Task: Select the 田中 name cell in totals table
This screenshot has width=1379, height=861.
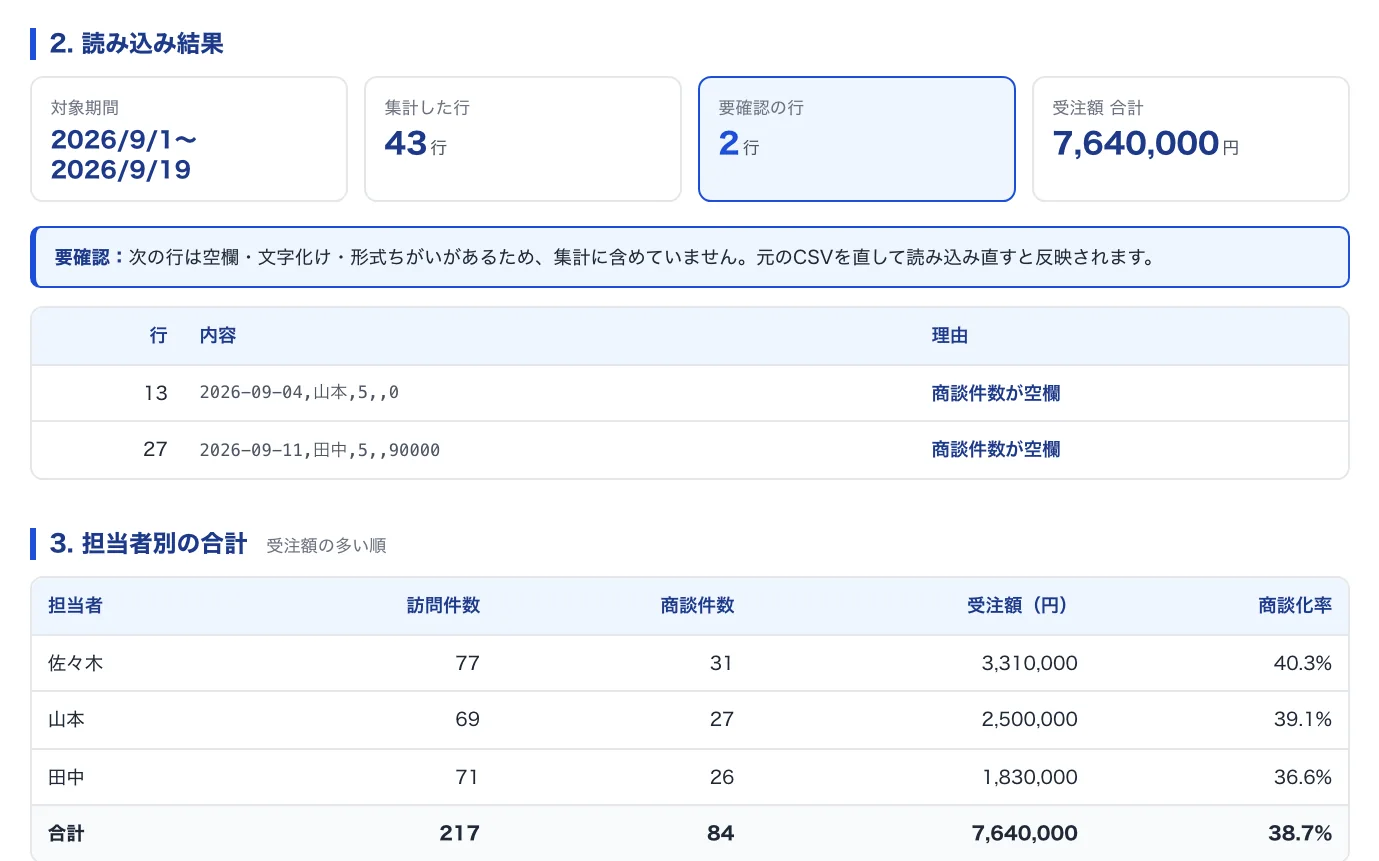Action: [66, 777]
